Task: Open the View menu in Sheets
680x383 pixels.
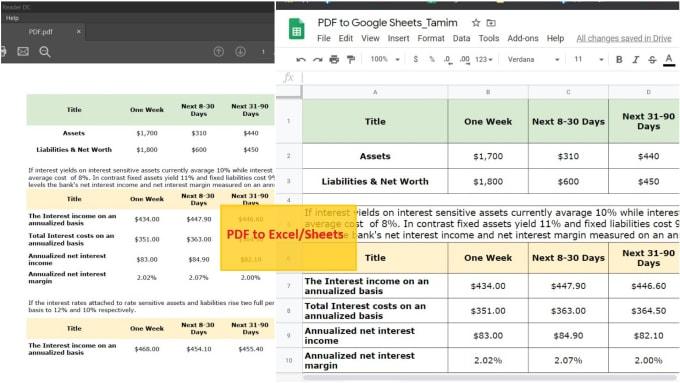Action: tap(370, 38)
